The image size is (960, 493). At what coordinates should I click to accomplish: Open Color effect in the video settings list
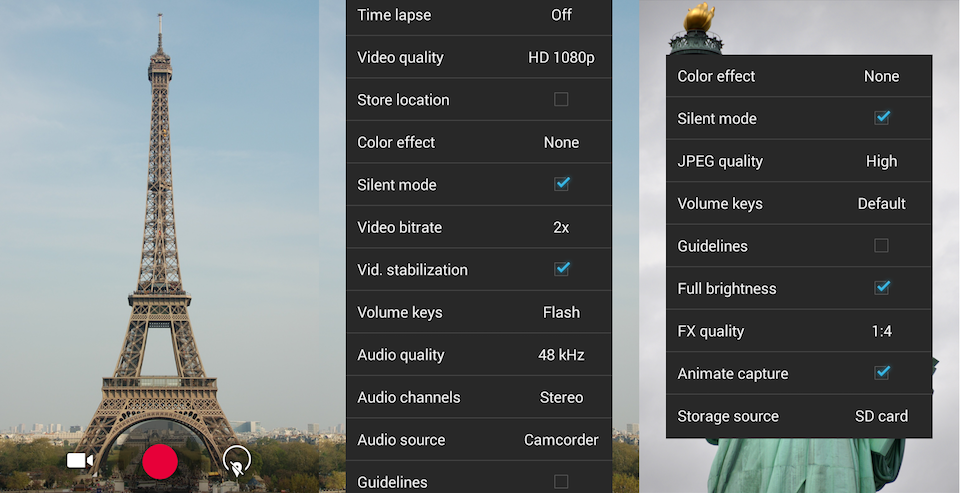(479, 142)
